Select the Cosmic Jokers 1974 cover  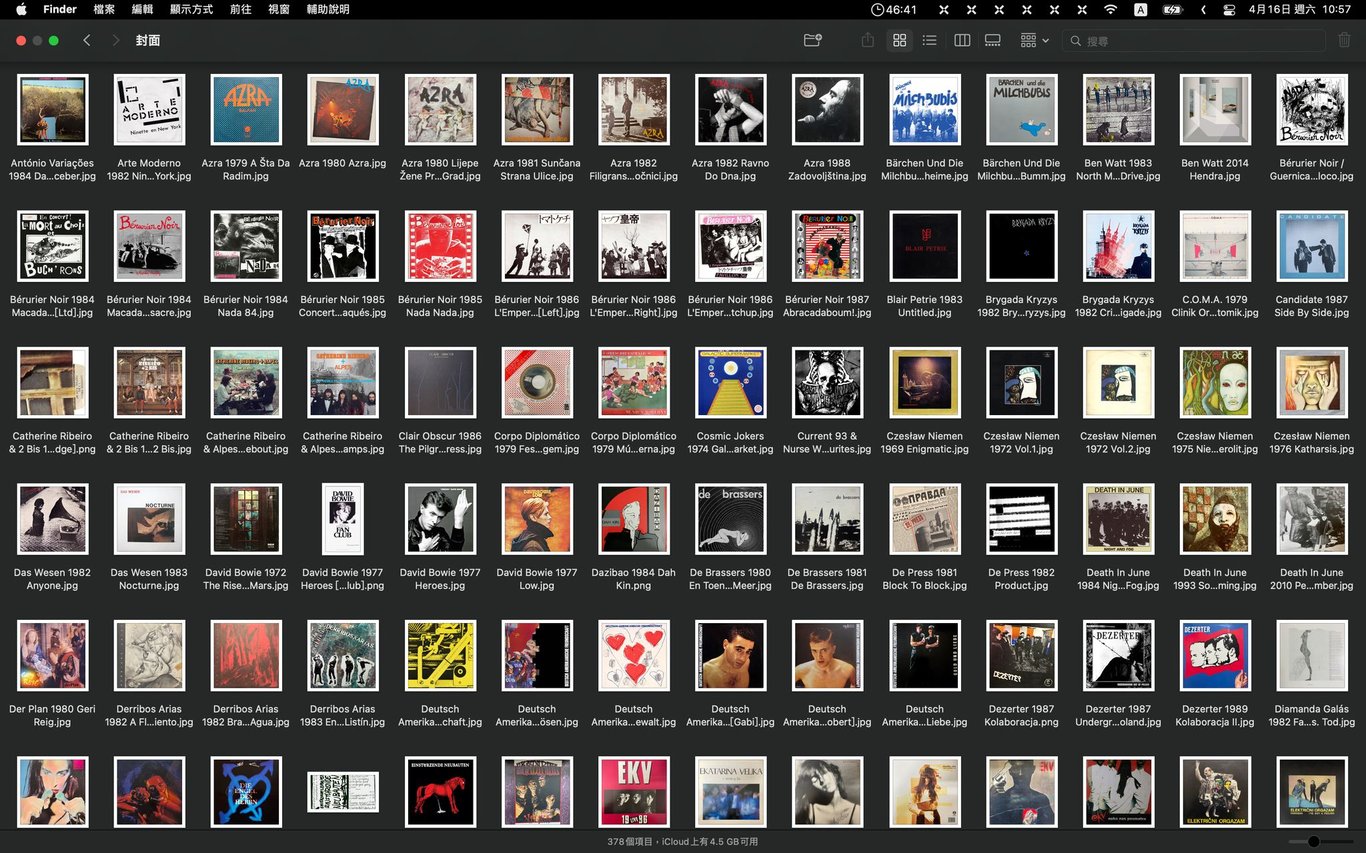(731, 383)
